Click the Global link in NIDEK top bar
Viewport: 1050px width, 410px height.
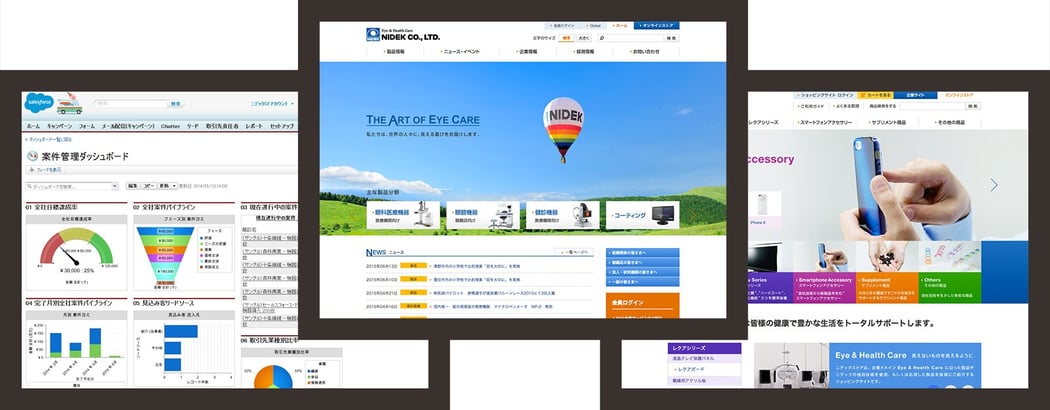point(595,25)
